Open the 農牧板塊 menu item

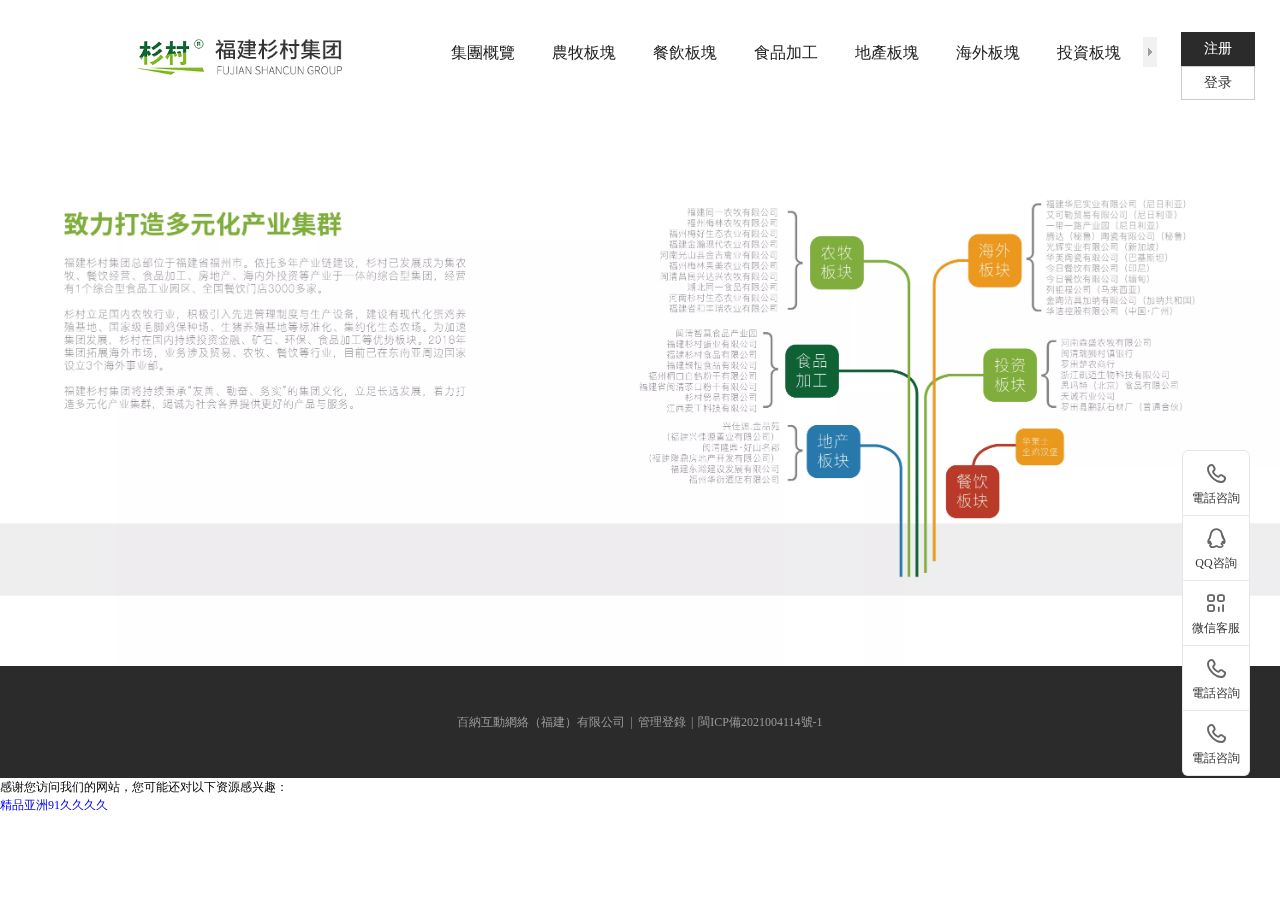[x=583, y=53]
